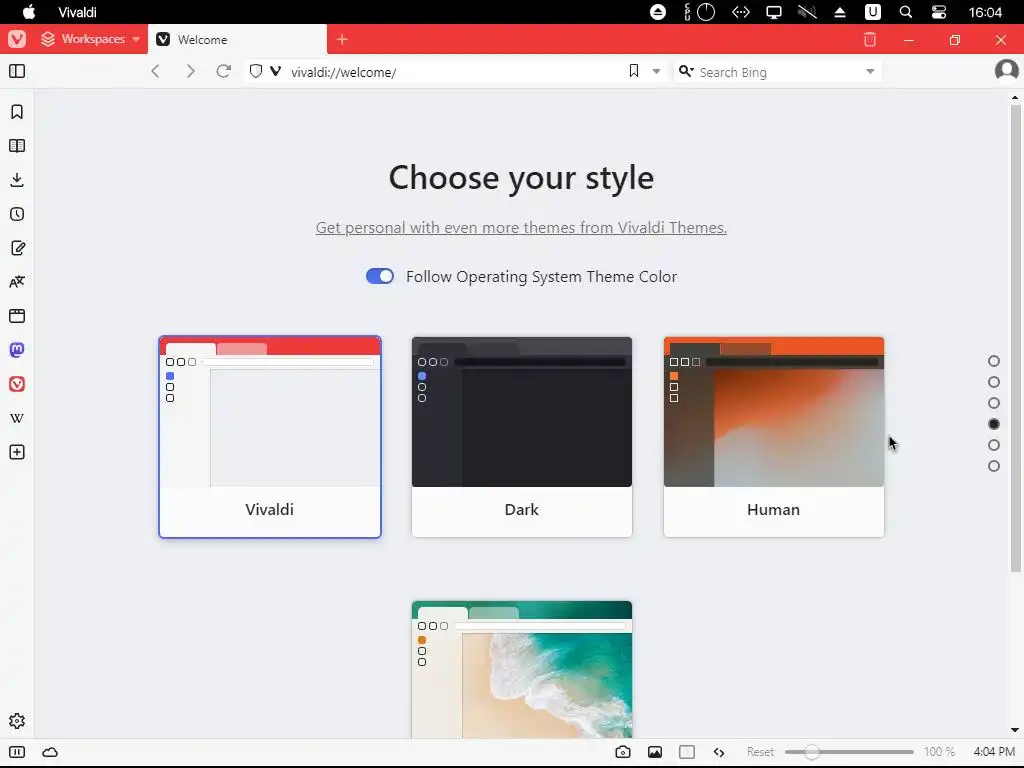Open the Downloads panel
The image size is (1024, 768).
(17, 180)
